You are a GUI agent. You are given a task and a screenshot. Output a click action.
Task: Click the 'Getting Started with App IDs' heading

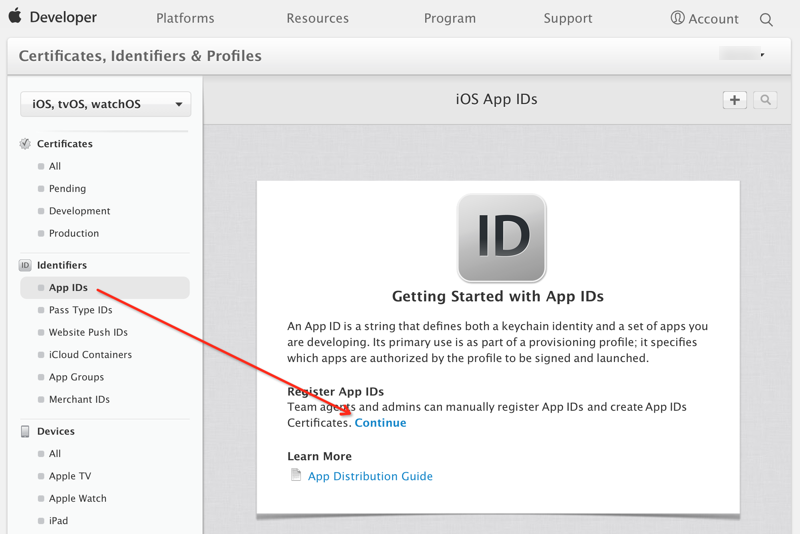pos(498,296)
